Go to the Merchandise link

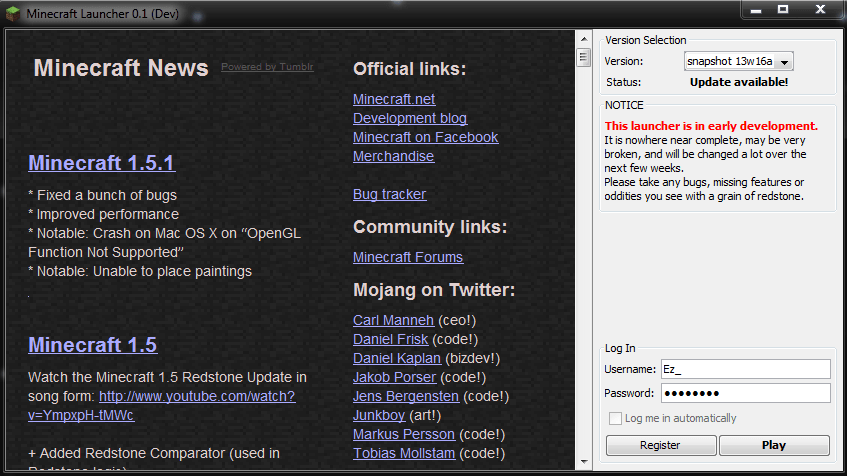pos(393,156)
